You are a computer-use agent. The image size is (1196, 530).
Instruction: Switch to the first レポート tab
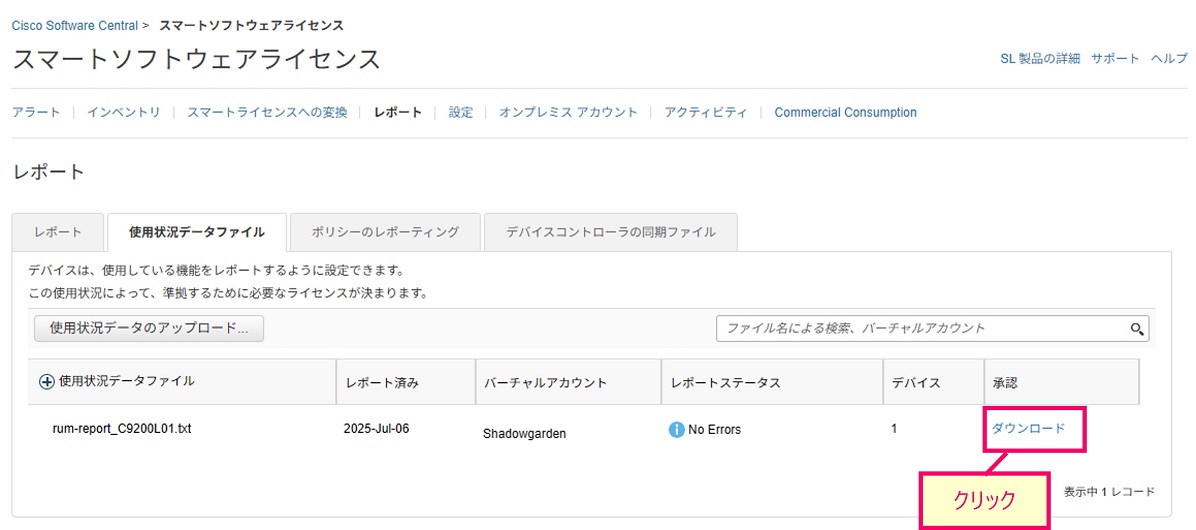[x=58, y=232]
